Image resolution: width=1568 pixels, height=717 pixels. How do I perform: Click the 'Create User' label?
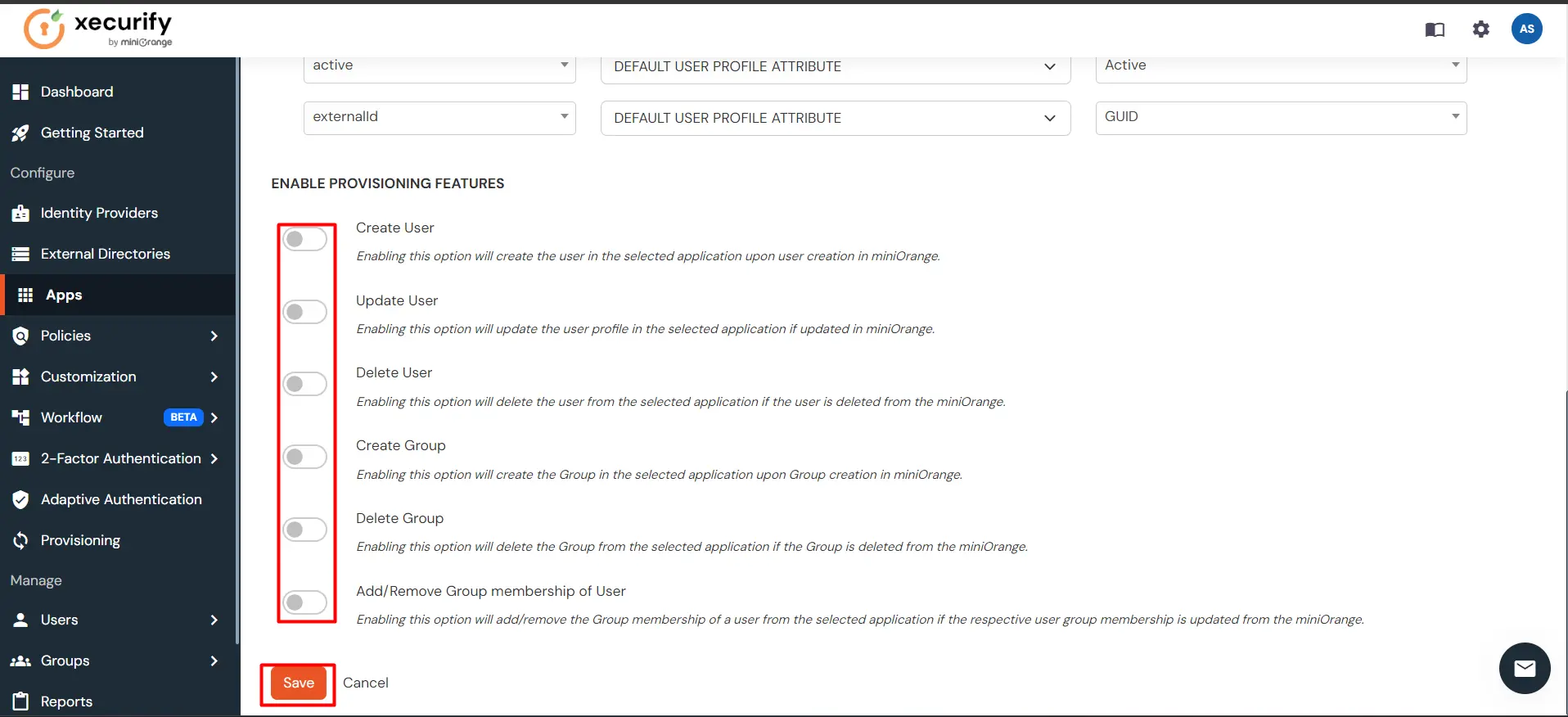[x=395, y=228]
